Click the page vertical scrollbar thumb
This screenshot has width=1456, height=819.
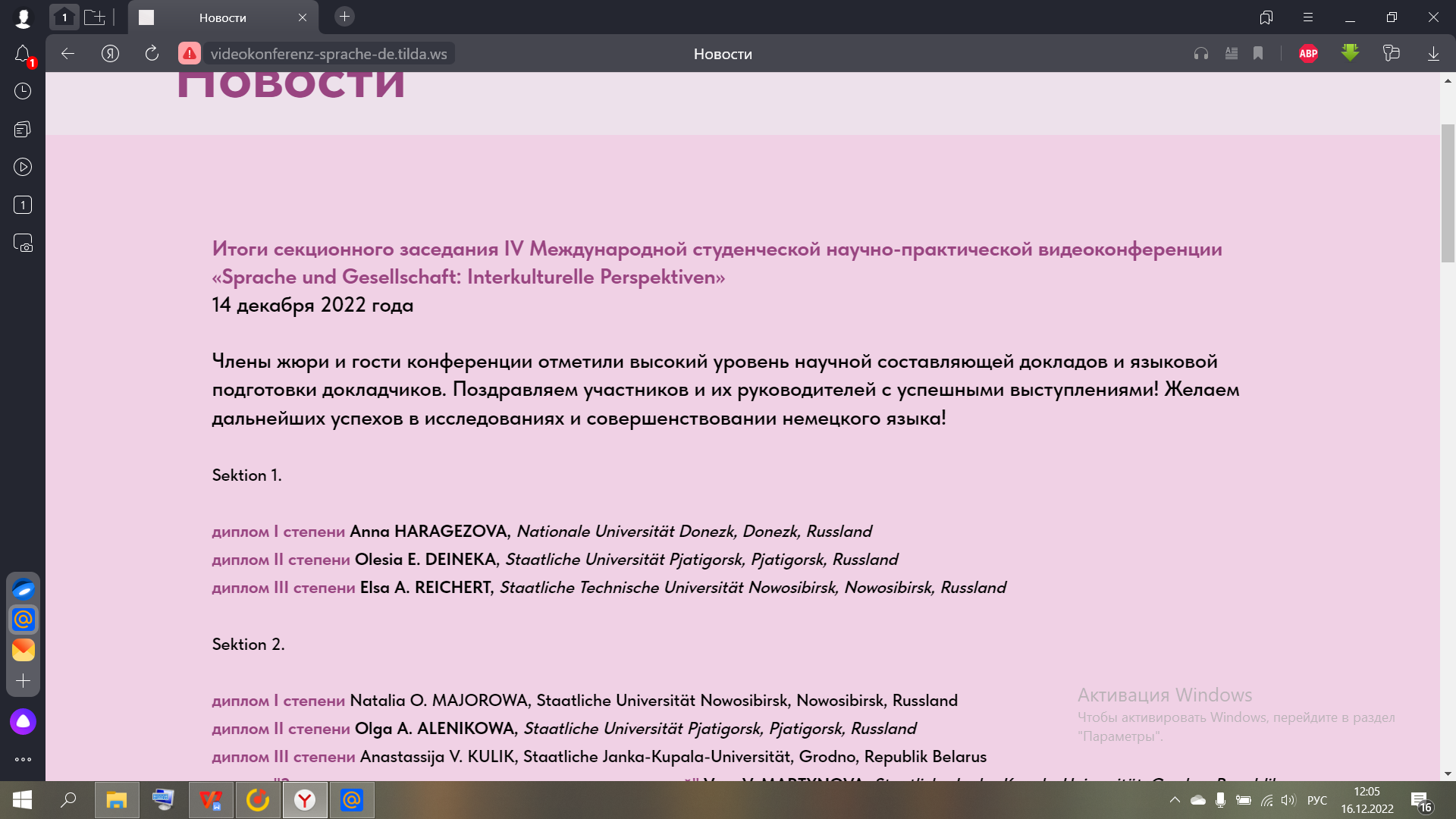tap(1448, 193)
